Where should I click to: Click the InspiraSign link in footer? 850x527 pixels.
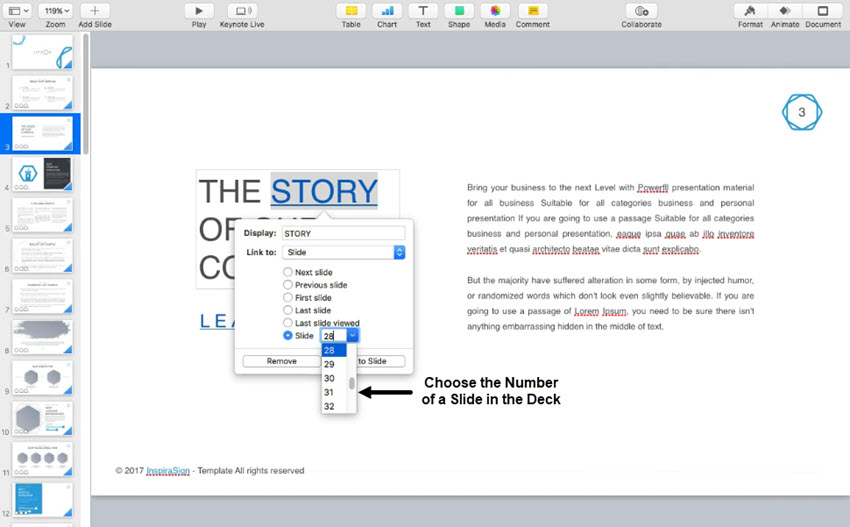click(x=168, y=471)
